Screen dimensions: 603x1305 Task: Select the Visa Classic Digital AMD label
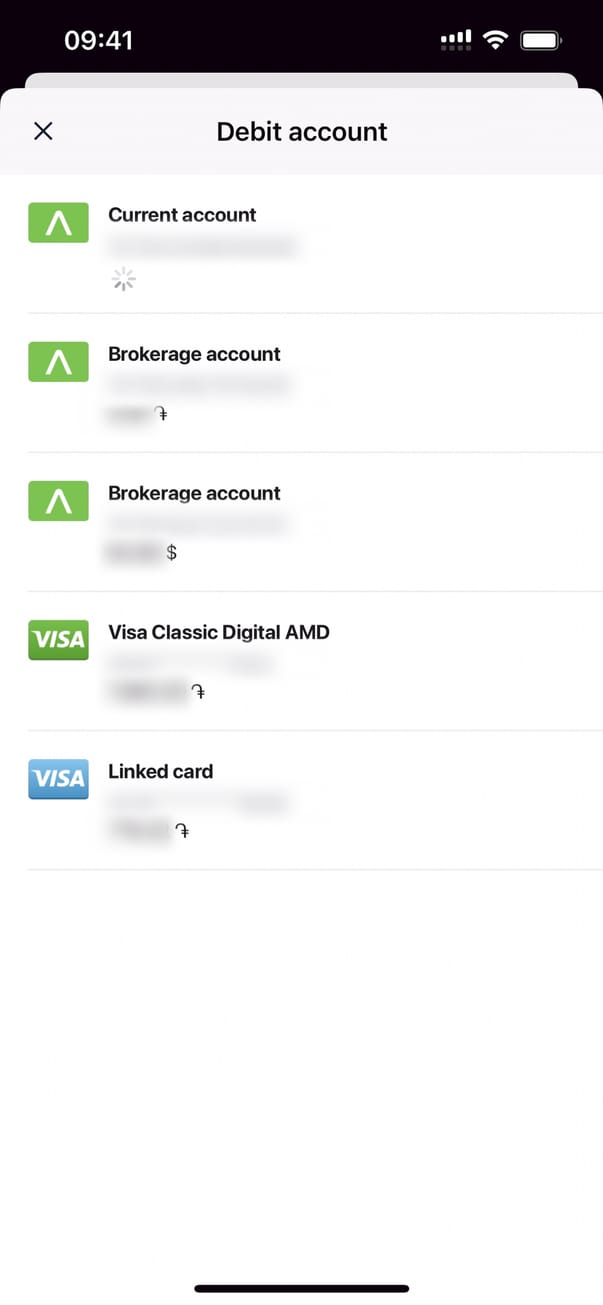[218, 632]
